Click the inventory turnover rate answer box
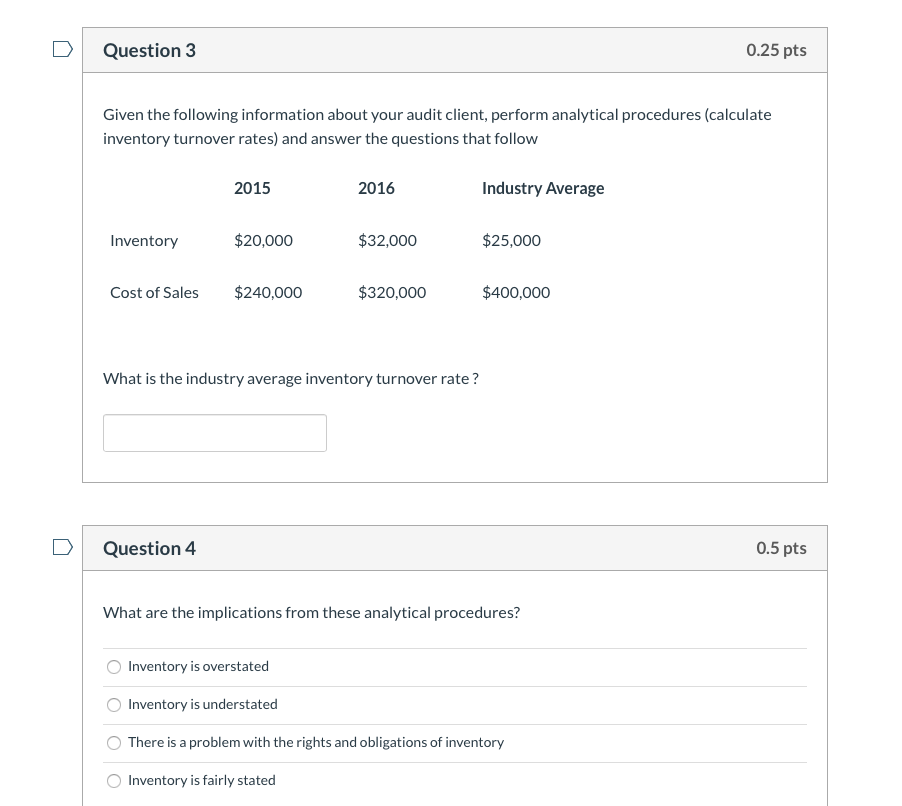Image resolution: width=902 pixels, height=806 pixels. click(215, 432)
